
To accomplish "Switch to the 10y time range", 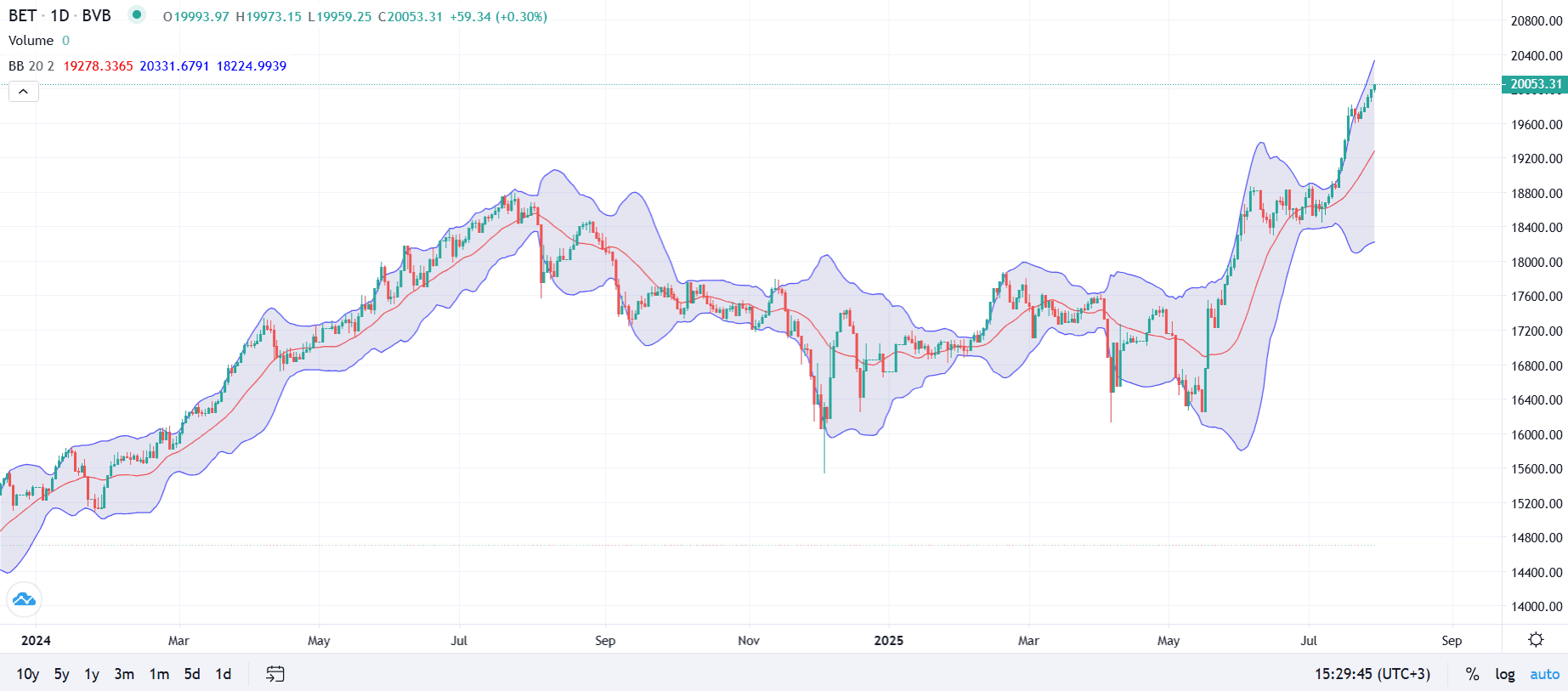I will coord(27,674).
